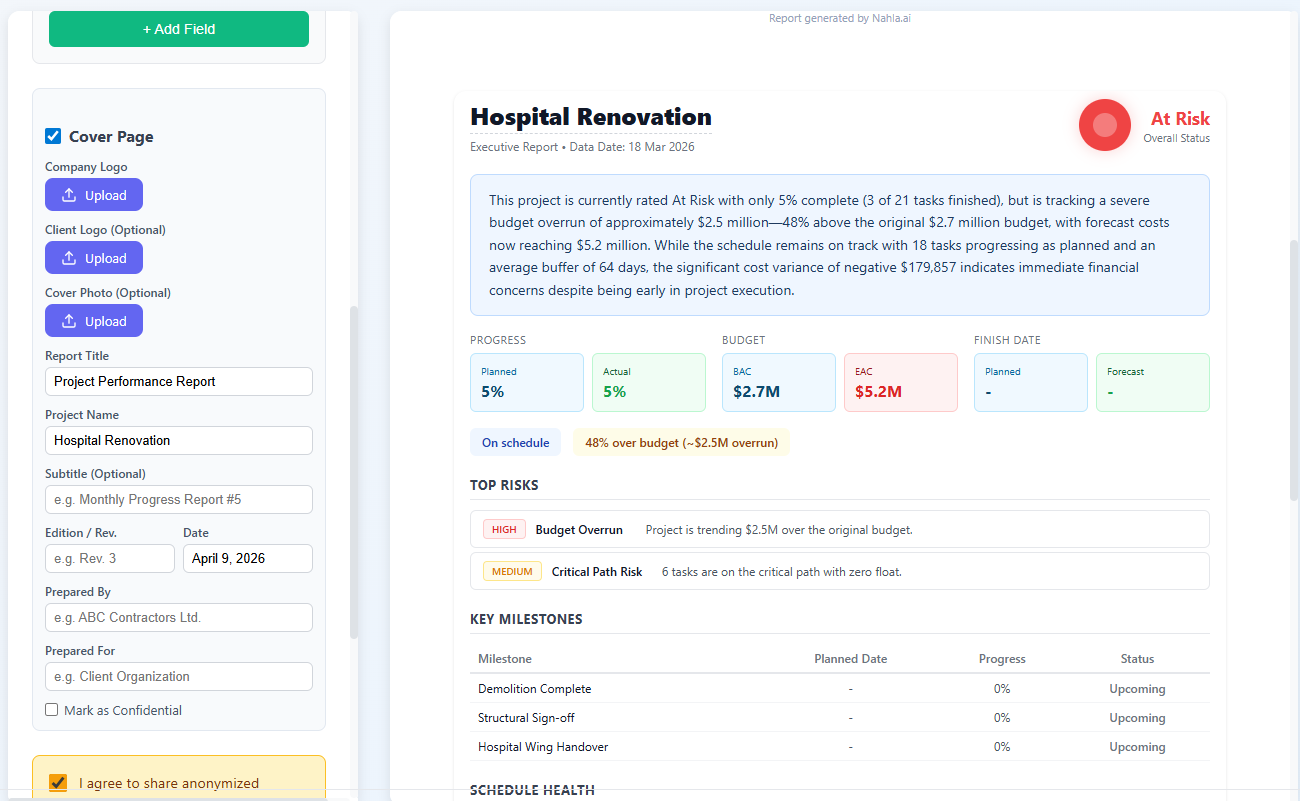Screen dimensions: 1300x801
Task: Click the Planned progress 5% card
Action: (x=527, y=382)
